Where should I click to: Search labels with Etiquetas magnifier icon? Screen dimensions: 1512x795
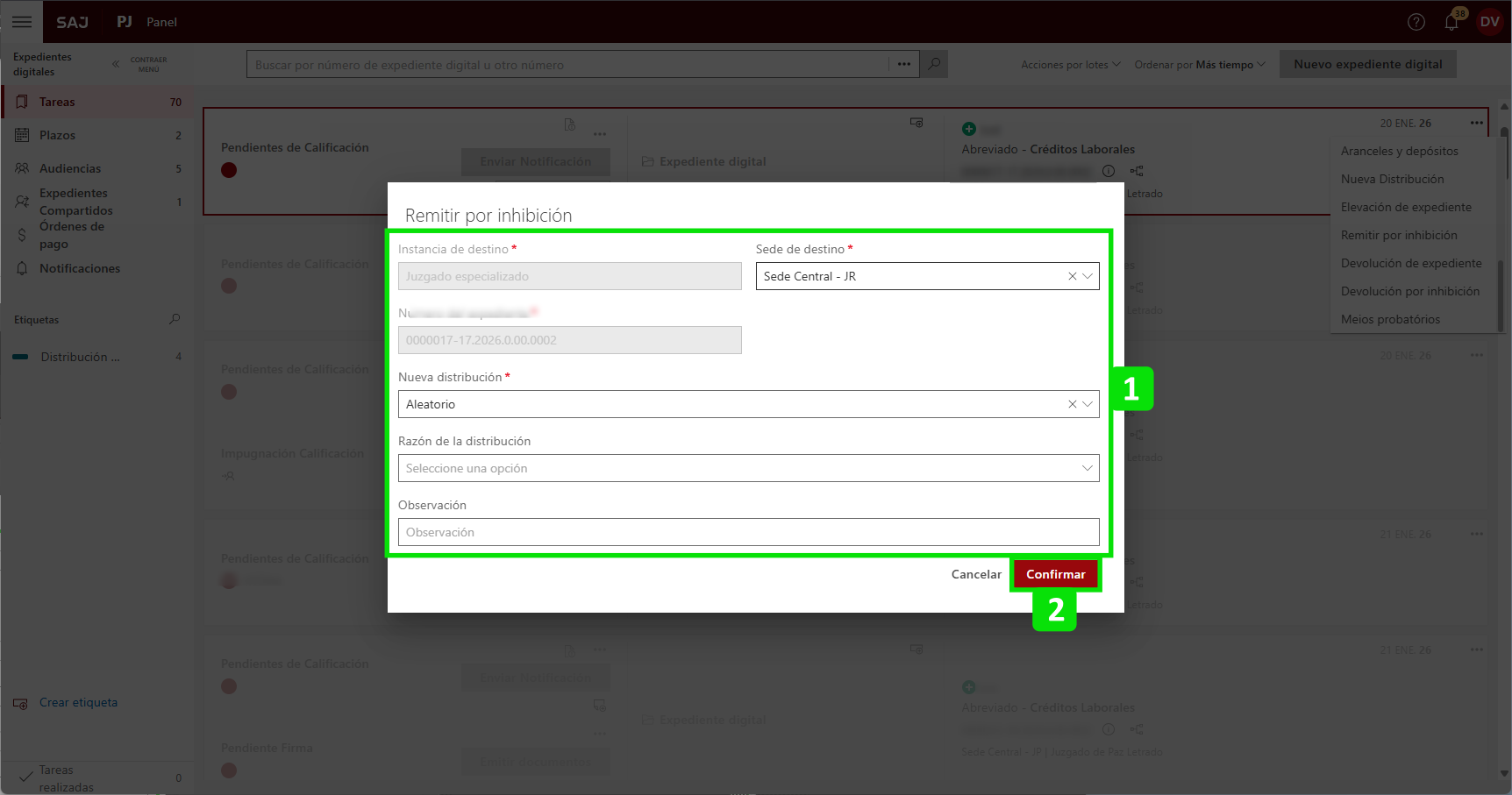[175, 319]
